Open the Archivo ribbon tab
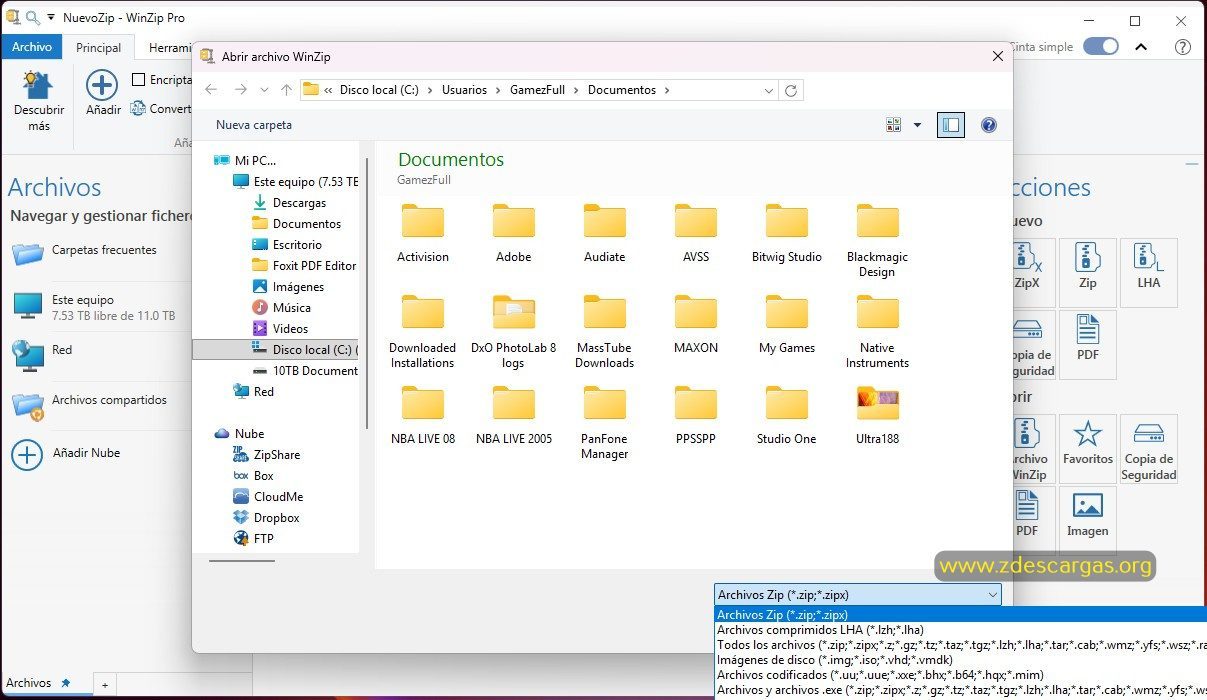1207x700 pixels. click(x=32, y=47)
